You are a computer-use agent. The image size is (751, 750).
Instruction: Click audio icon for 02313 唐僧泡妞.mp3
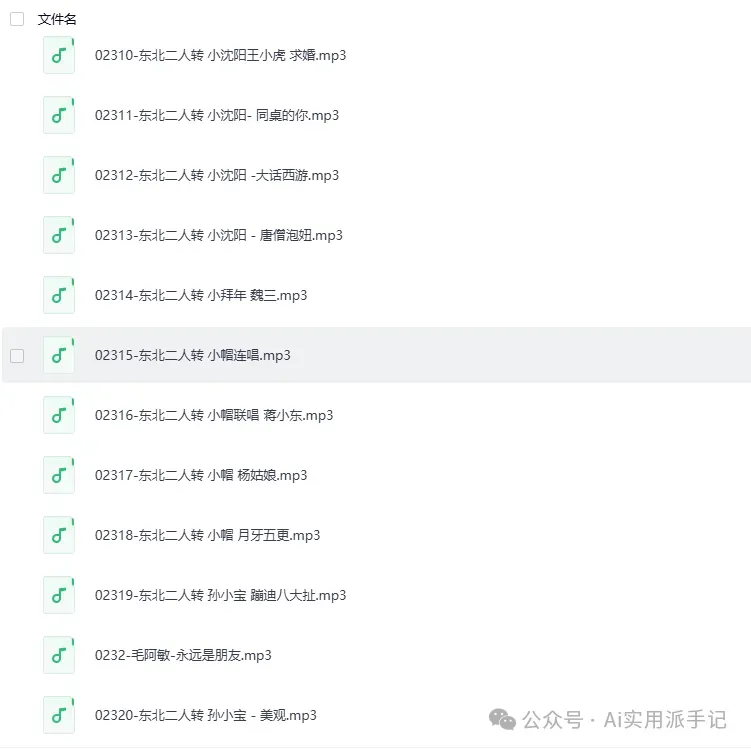coord(59,235)
